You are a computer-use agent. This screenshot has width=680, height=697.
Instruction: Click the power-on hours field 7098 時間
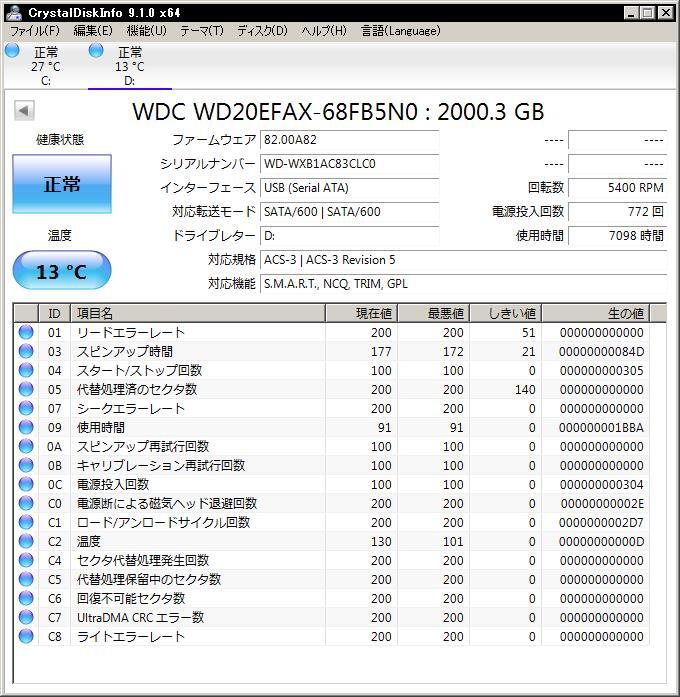click(617, 236)
